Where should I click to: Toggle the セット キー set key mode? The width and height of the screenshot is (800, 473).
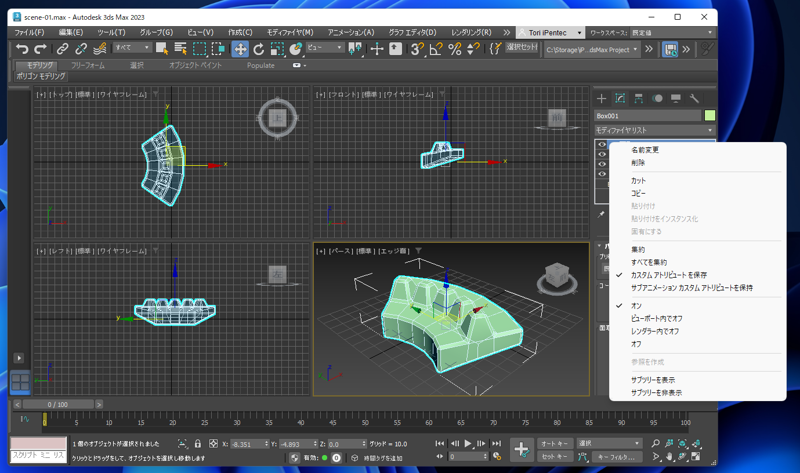point(555,457)
